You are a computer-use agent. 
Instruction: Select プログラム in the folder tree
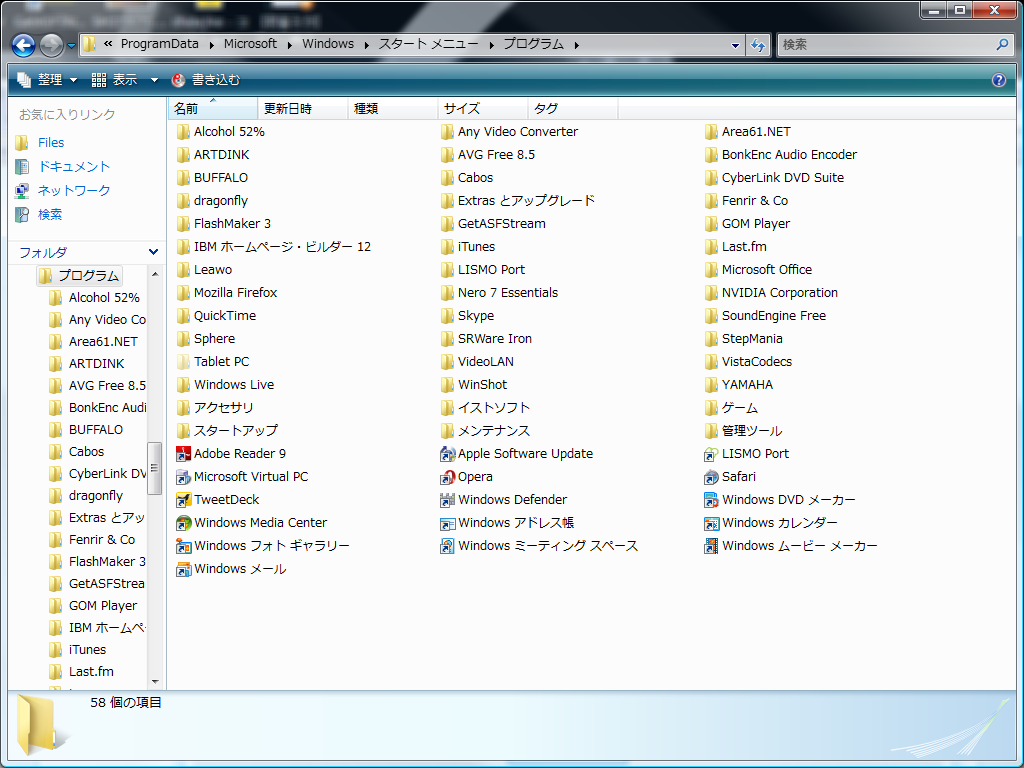(80, 276)
